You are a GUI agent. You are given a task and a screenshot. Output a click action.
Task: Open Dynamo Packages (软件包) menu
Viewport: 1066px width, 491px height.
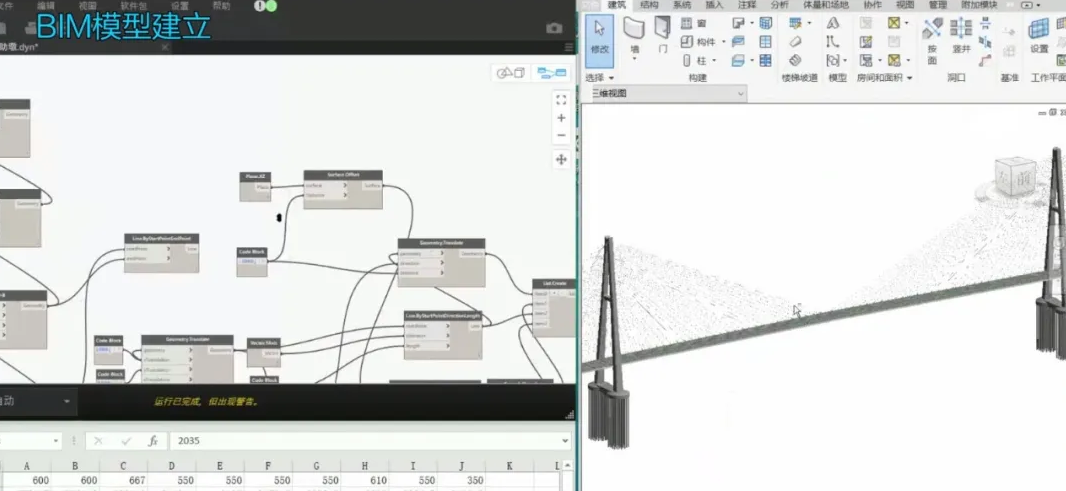tap(133, 5)
